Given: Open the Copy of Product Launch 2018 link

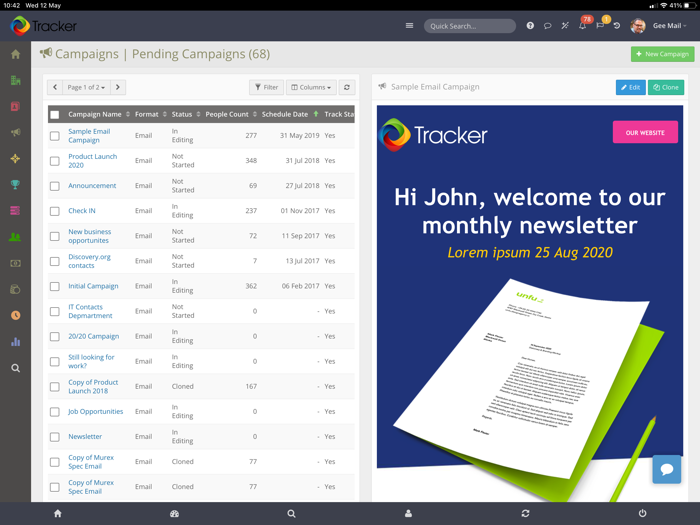Looking at the screenshot, I should click(x=93, y=386).
